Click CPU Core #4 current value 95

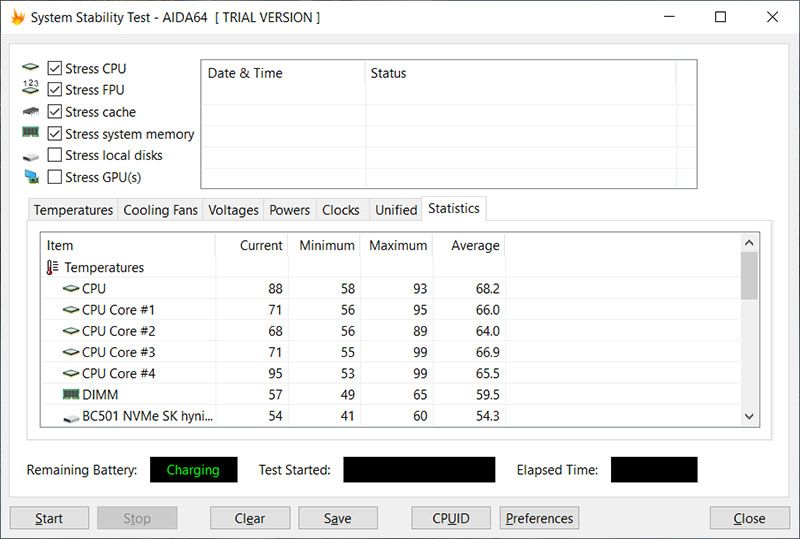tap(275, 374)
